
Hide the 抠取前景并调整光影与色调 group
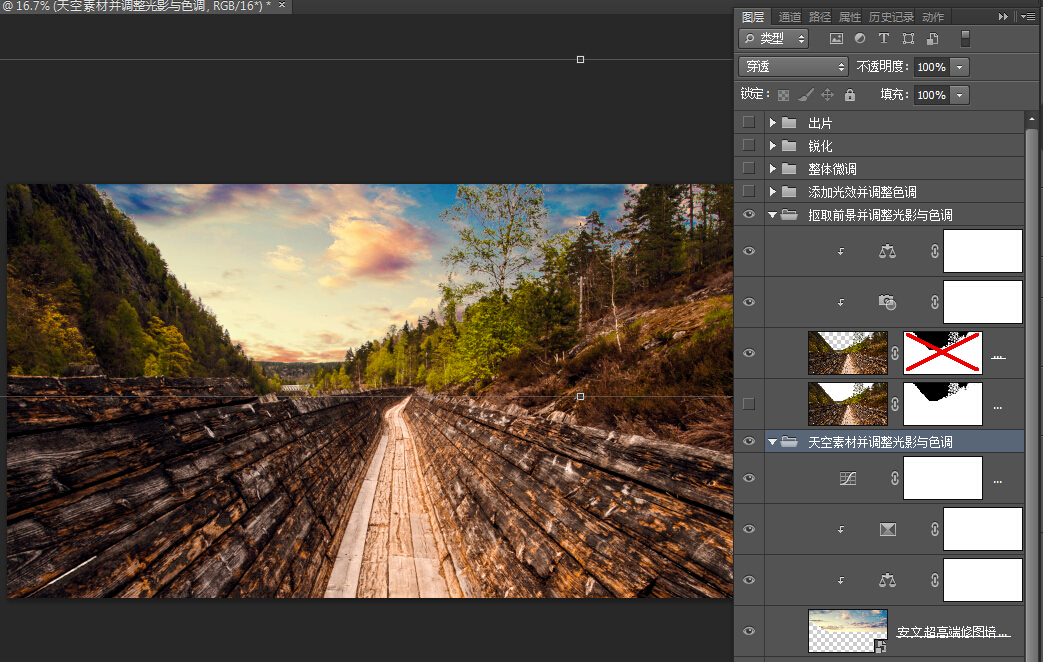749,214
